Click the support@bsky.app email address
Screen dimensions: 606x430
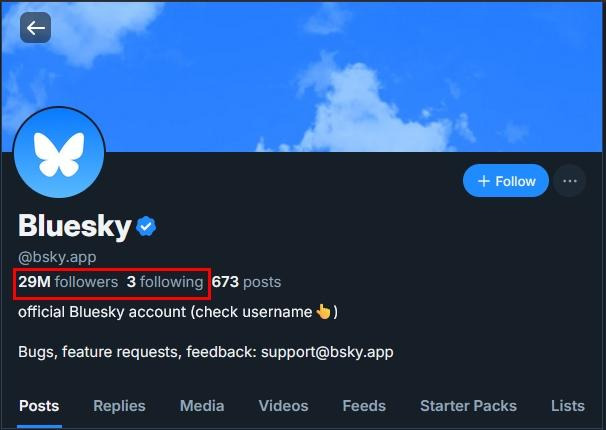327,352
